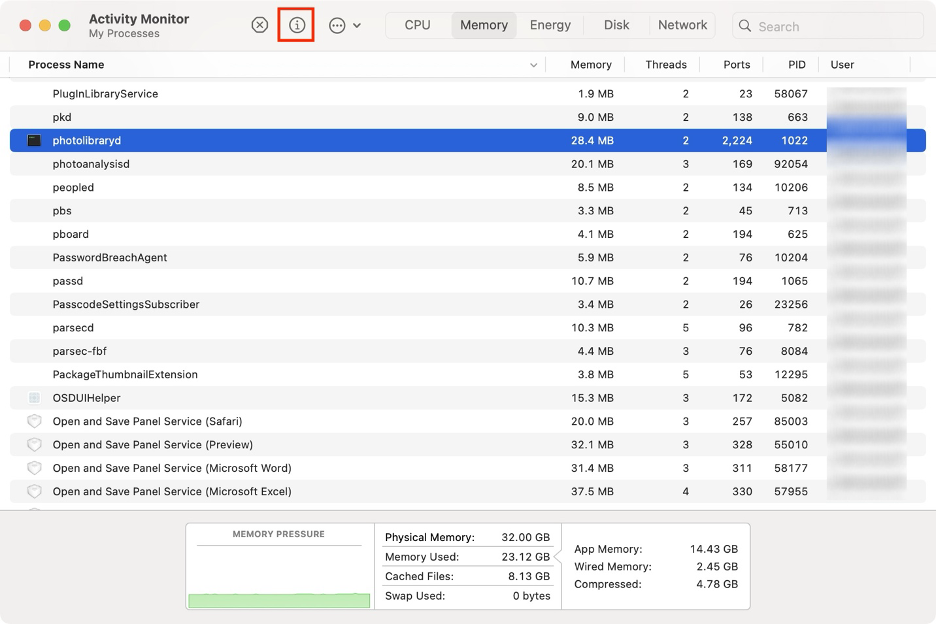Click the magnifying glass in the search field
Screen dimensions: 936x624
(746, 26)
